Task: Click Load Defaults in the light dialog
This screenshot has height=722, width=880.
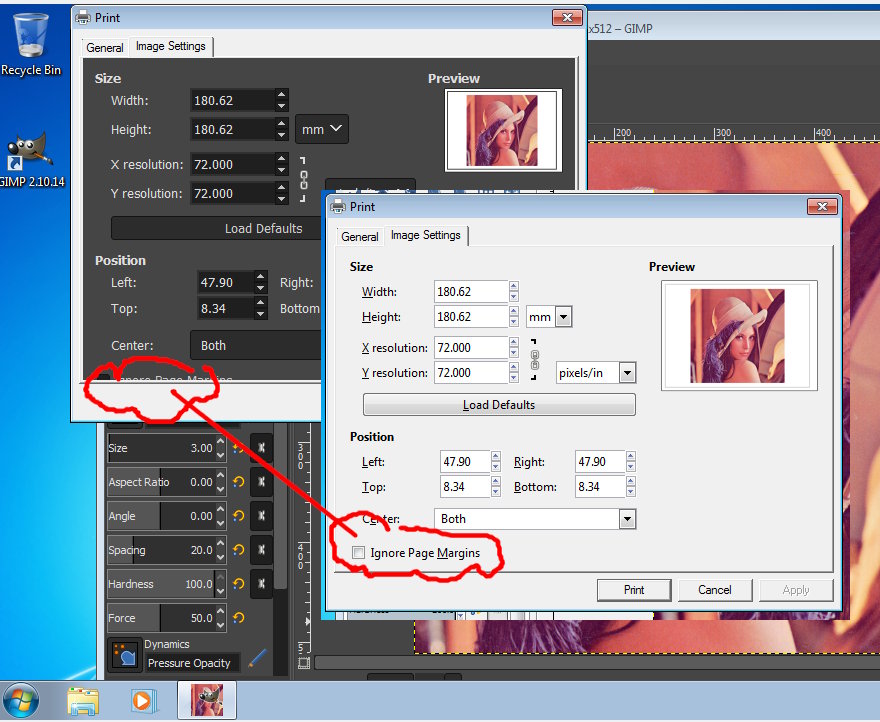Action: tap(499, 405)
